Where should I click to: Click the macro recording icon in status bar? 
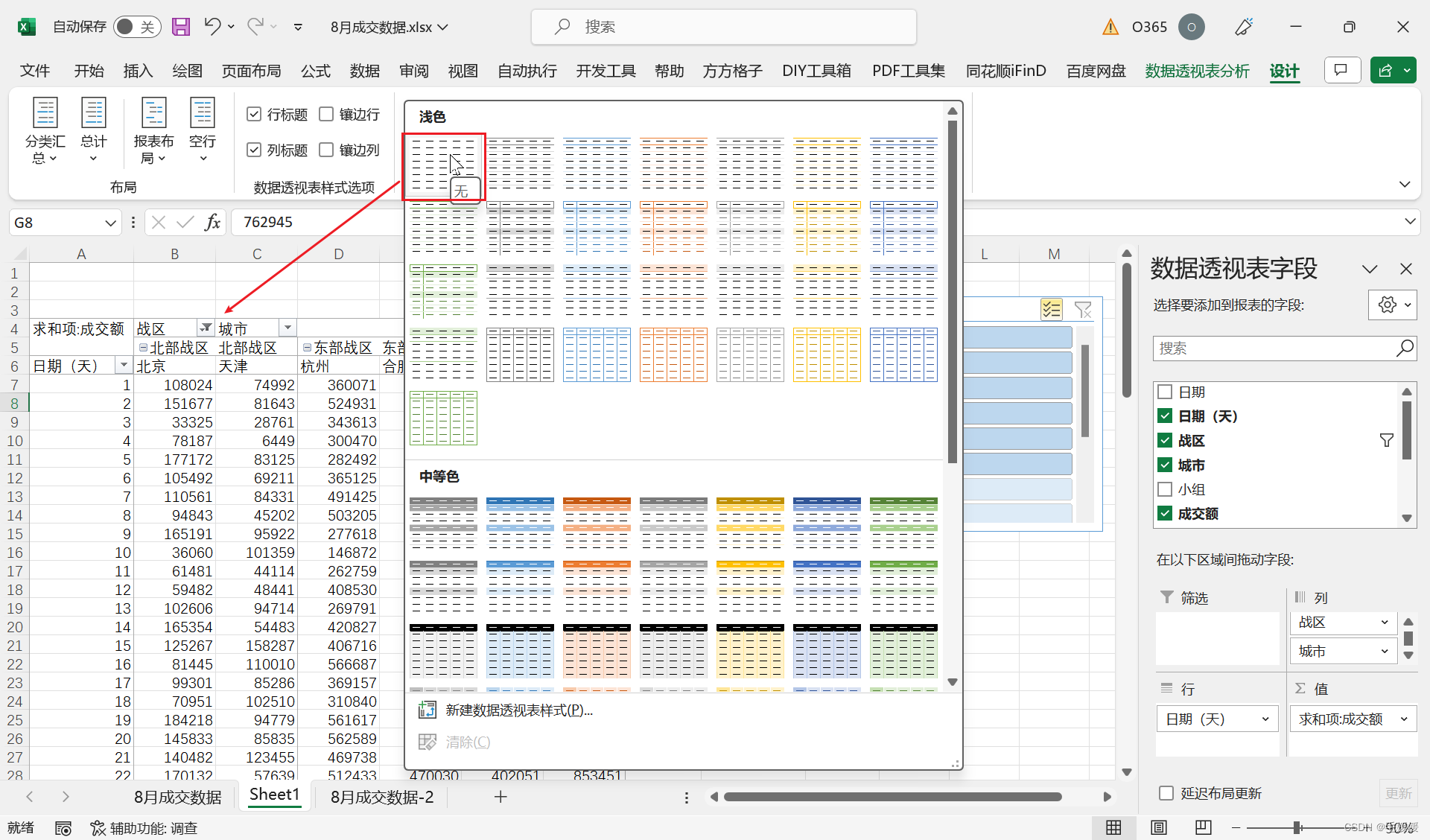(x=63, y=828)
